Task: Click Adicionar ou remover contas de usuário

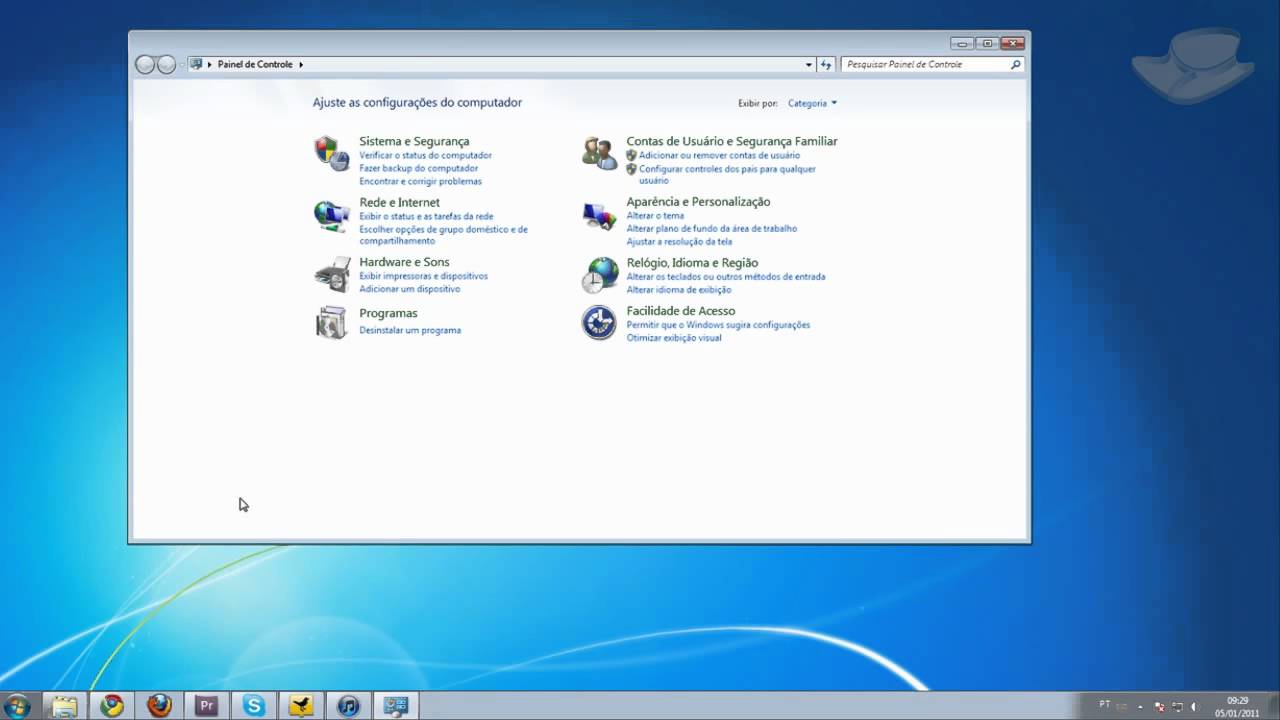Action: (x=719, y=155)
